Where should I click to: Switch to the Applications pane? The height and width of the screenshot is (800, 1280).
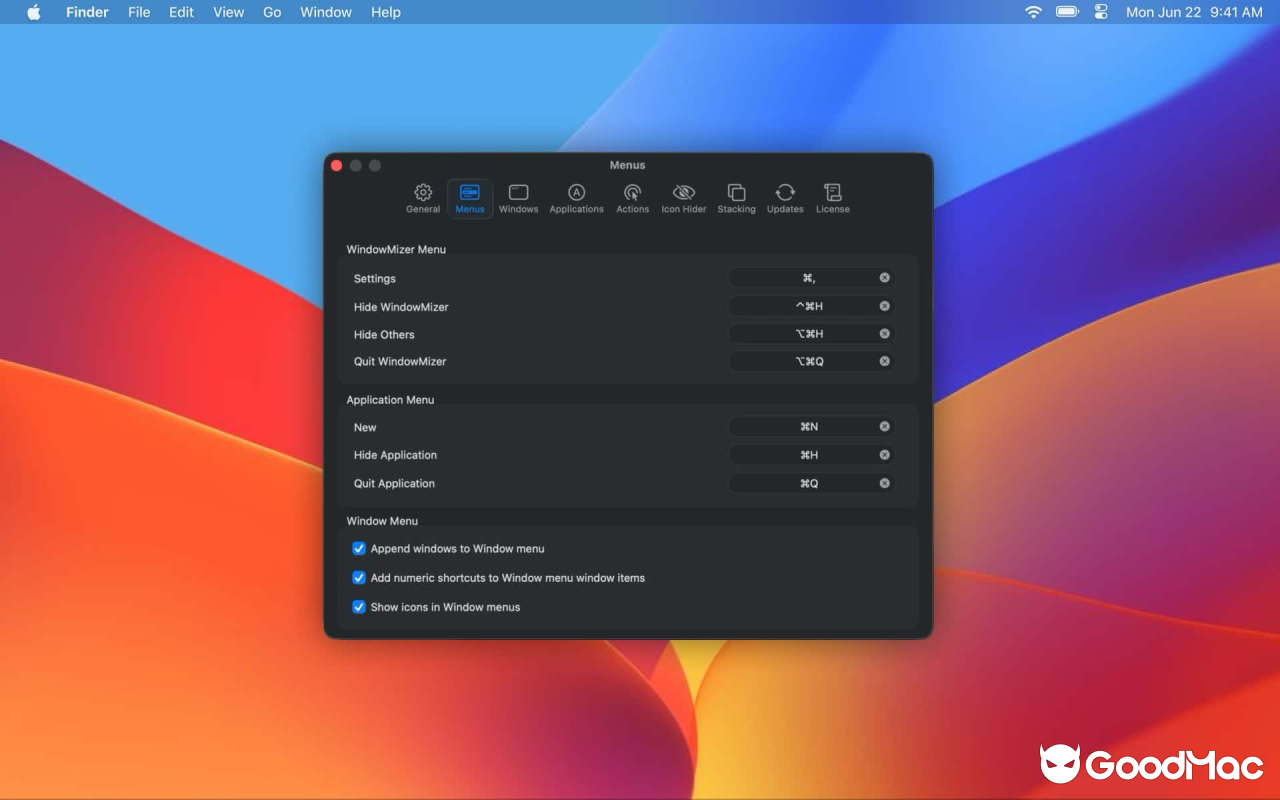coord(576,198)
